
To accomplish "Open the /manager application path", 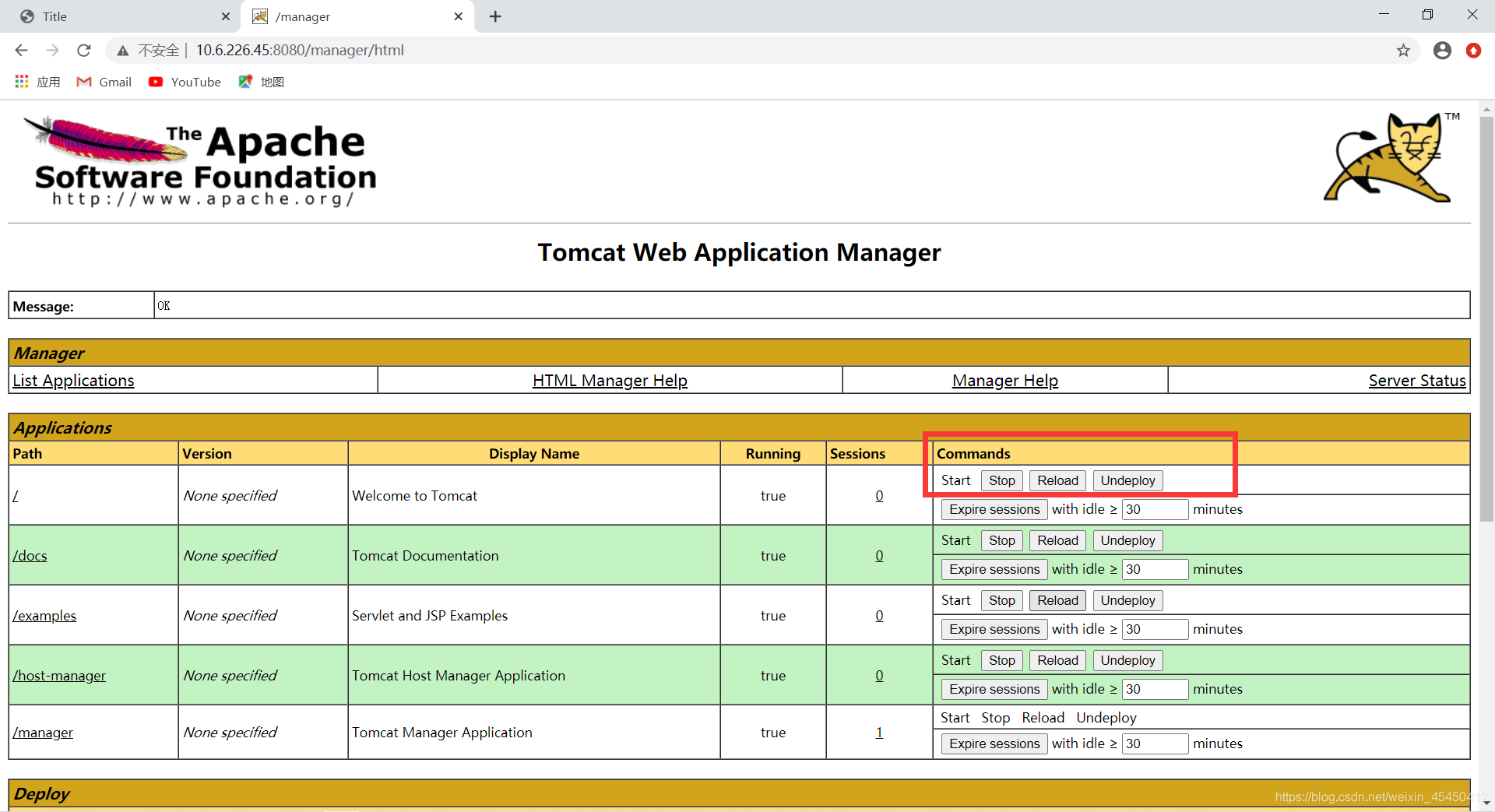I will coord(43,733).
